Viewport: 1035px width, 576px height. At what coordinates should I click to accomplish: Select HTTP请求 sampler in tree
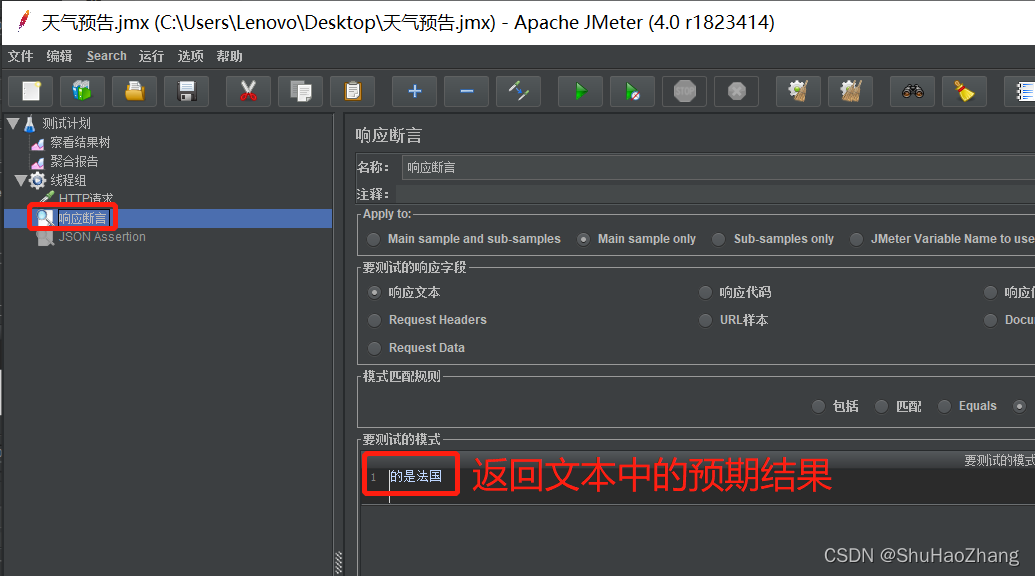[86, 198]
